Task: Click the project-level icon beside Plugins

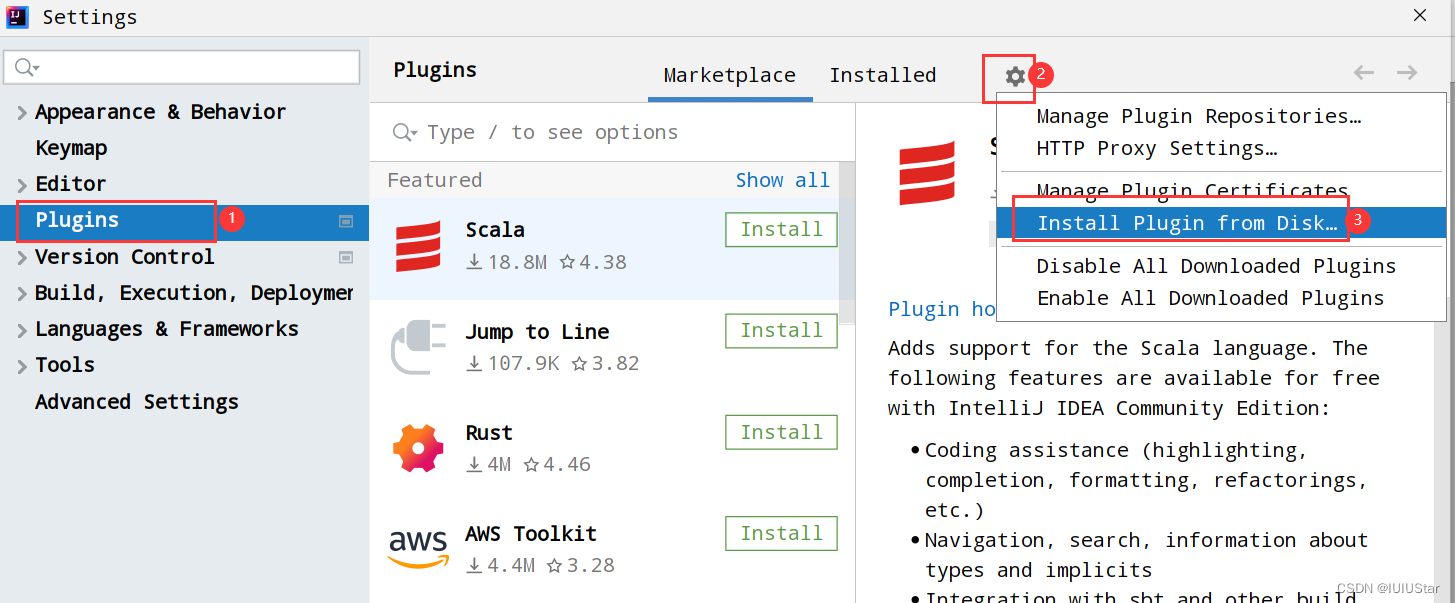Action: click(x=346, y=221)
